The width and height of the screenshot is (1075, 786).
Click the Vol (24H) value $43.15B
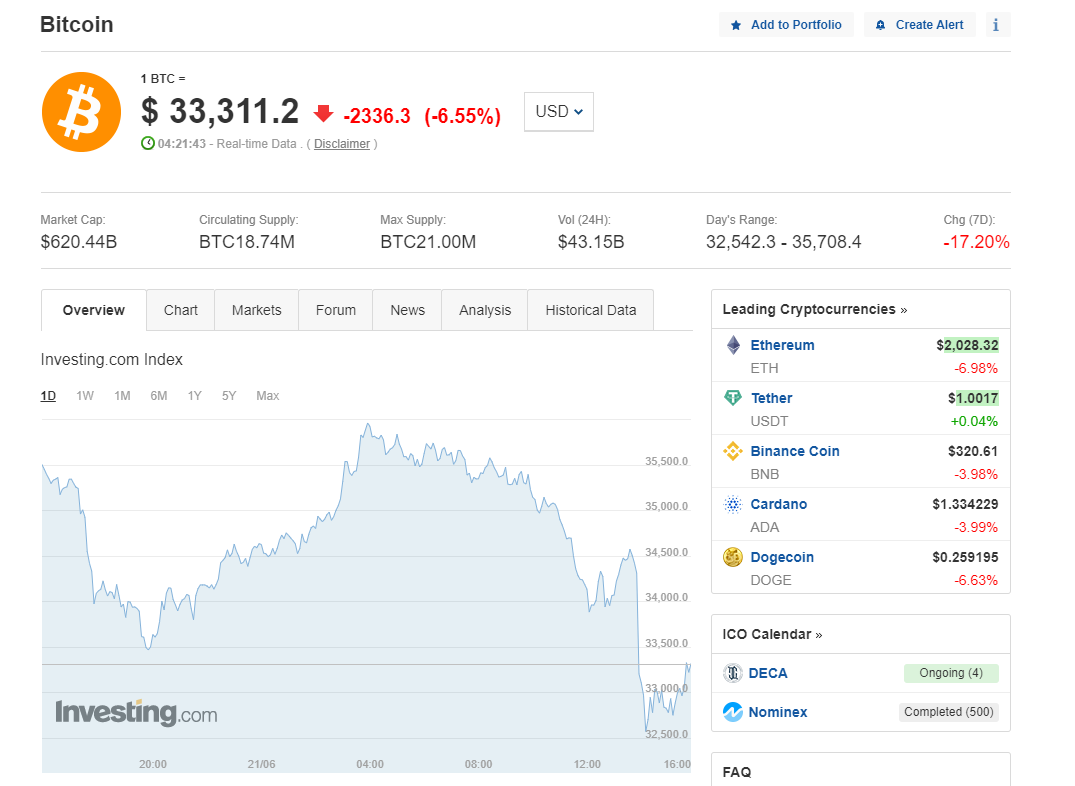pos(591,242)
